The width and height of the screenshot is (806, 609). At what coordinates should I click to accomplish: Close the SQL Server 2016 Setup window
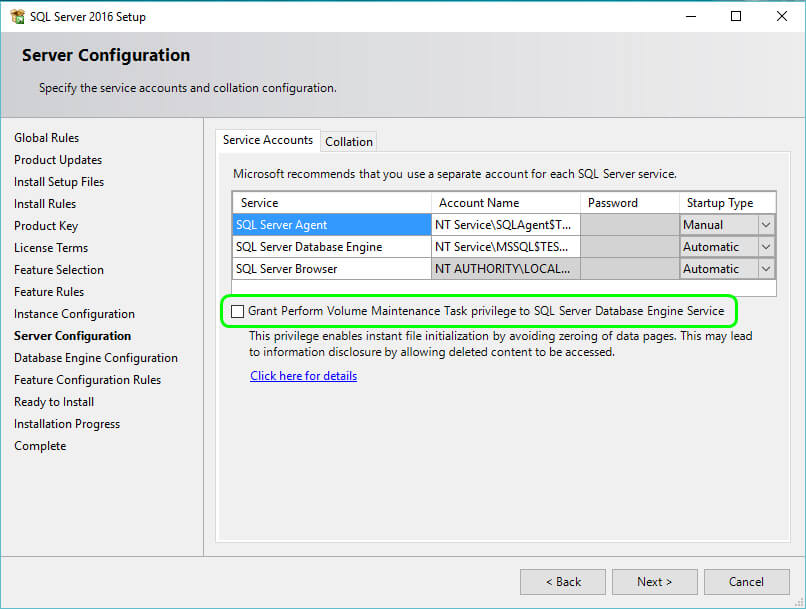[x=782, y=16]
